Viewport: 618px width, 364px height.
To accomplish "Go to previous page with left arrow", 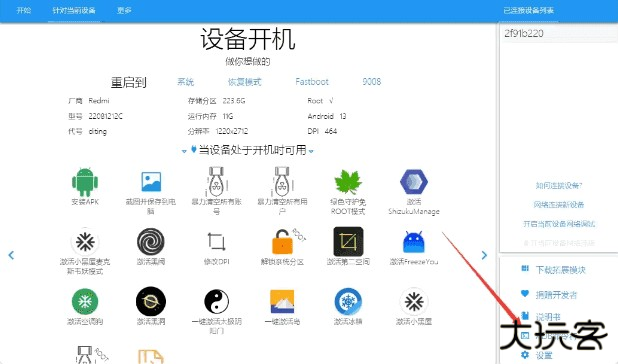I will [x=11, y=255].
